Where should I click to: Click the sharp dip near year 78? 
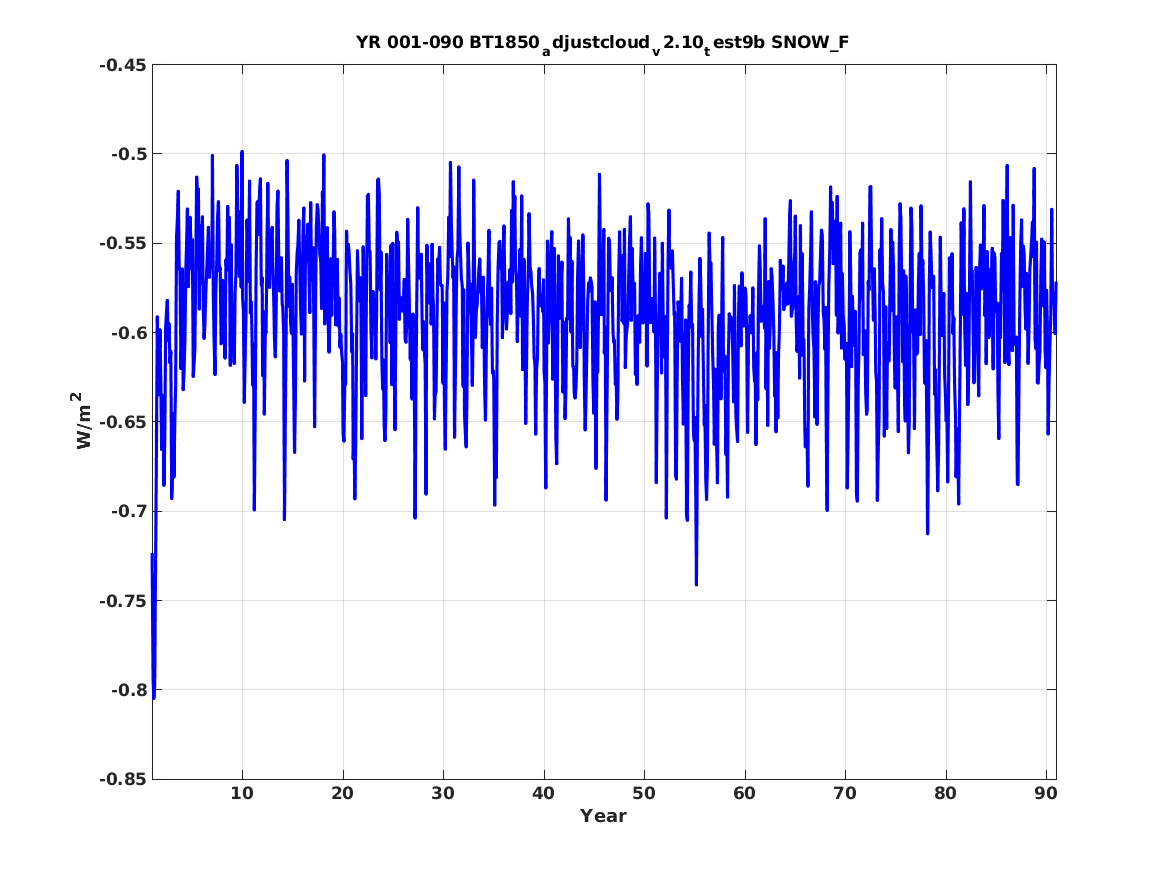927,533
